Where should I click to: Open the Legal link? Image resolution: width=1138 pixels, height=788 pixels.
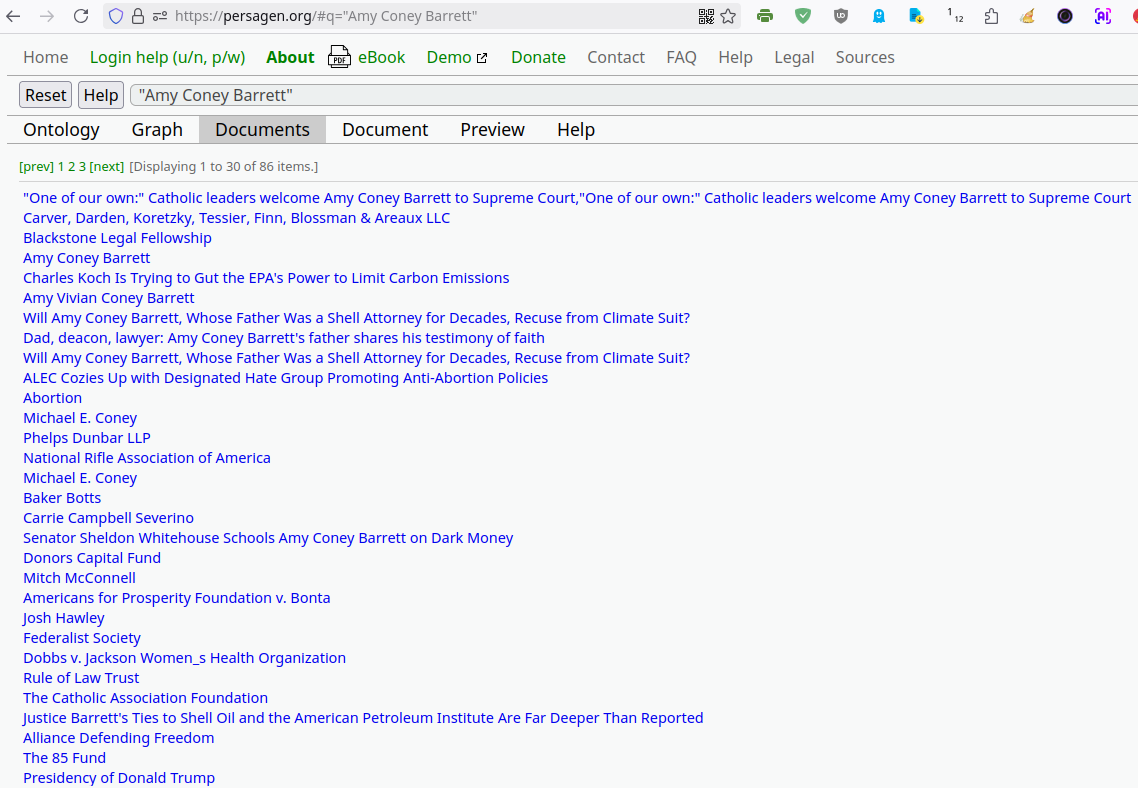[x=794, y=57]
